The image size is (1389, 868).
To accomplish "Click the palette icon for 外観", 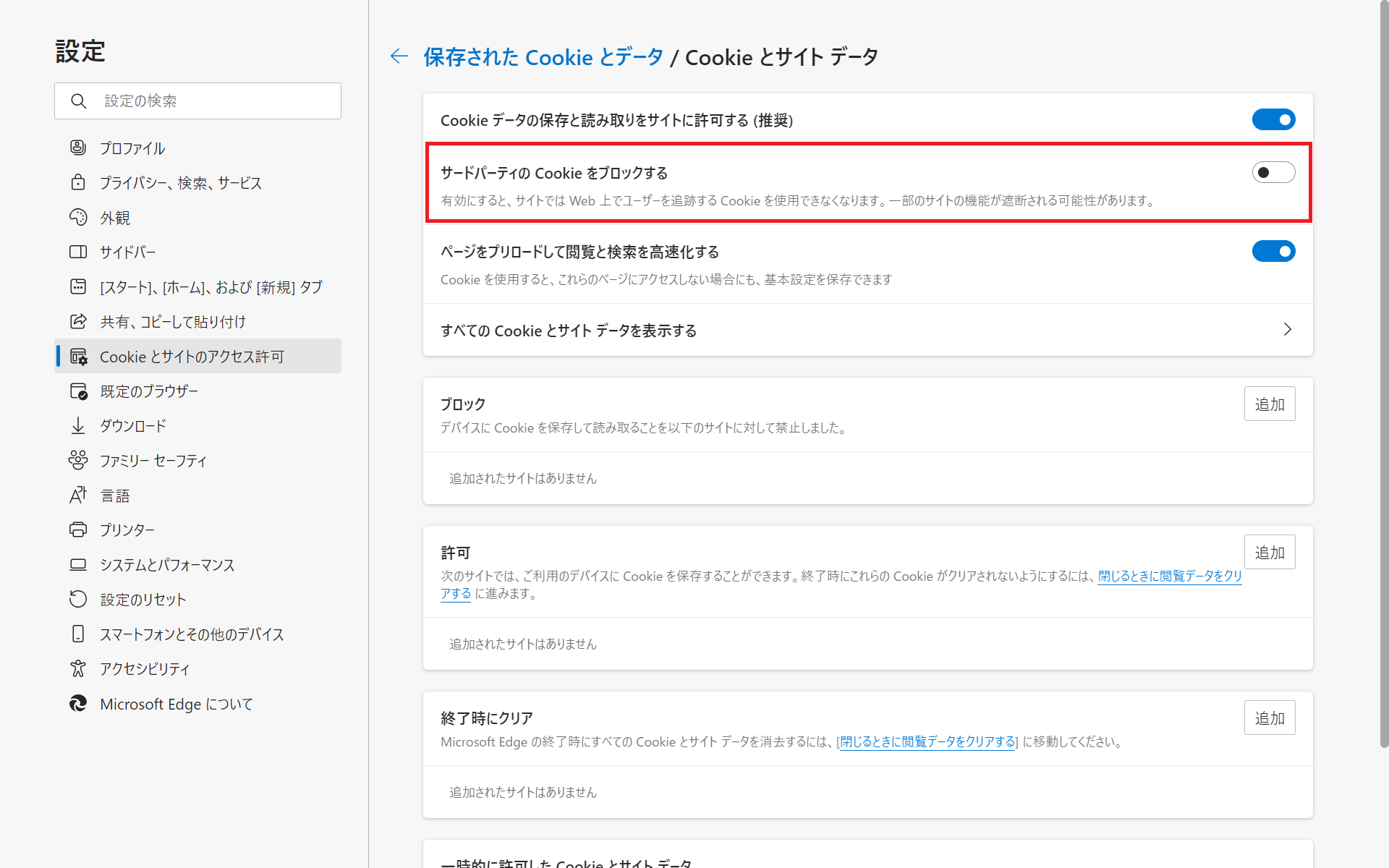I will point(78,217).
